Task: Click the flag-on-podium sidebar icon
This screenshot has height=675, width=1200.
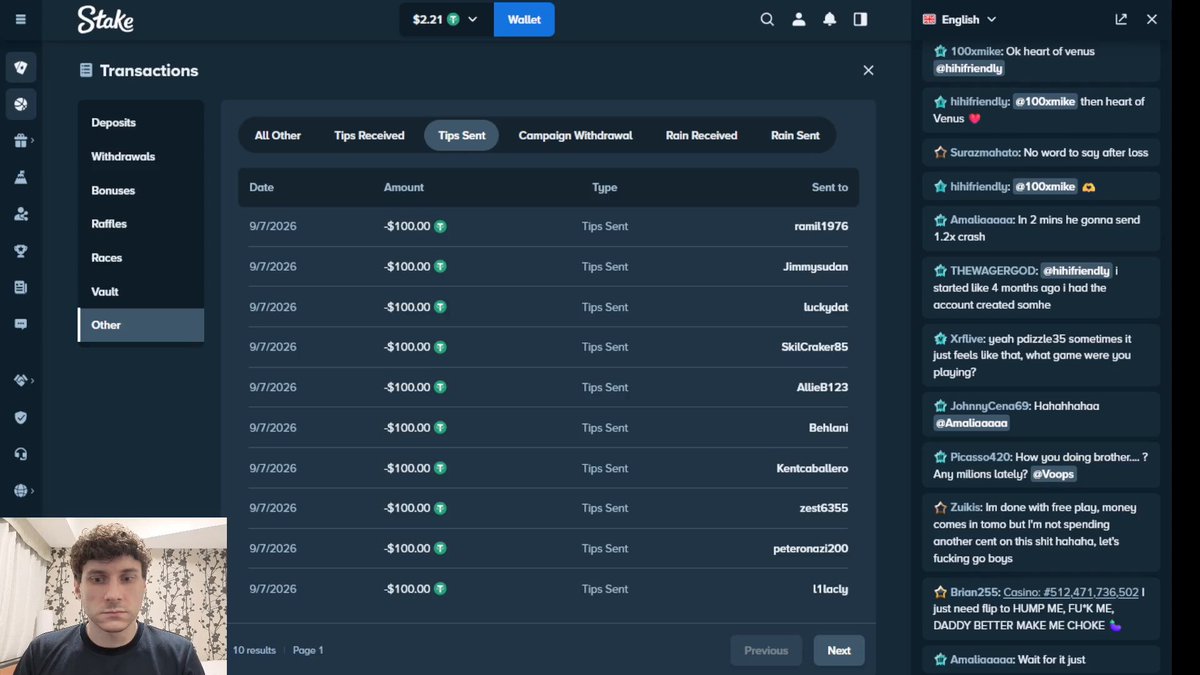Action: [21, 177]
